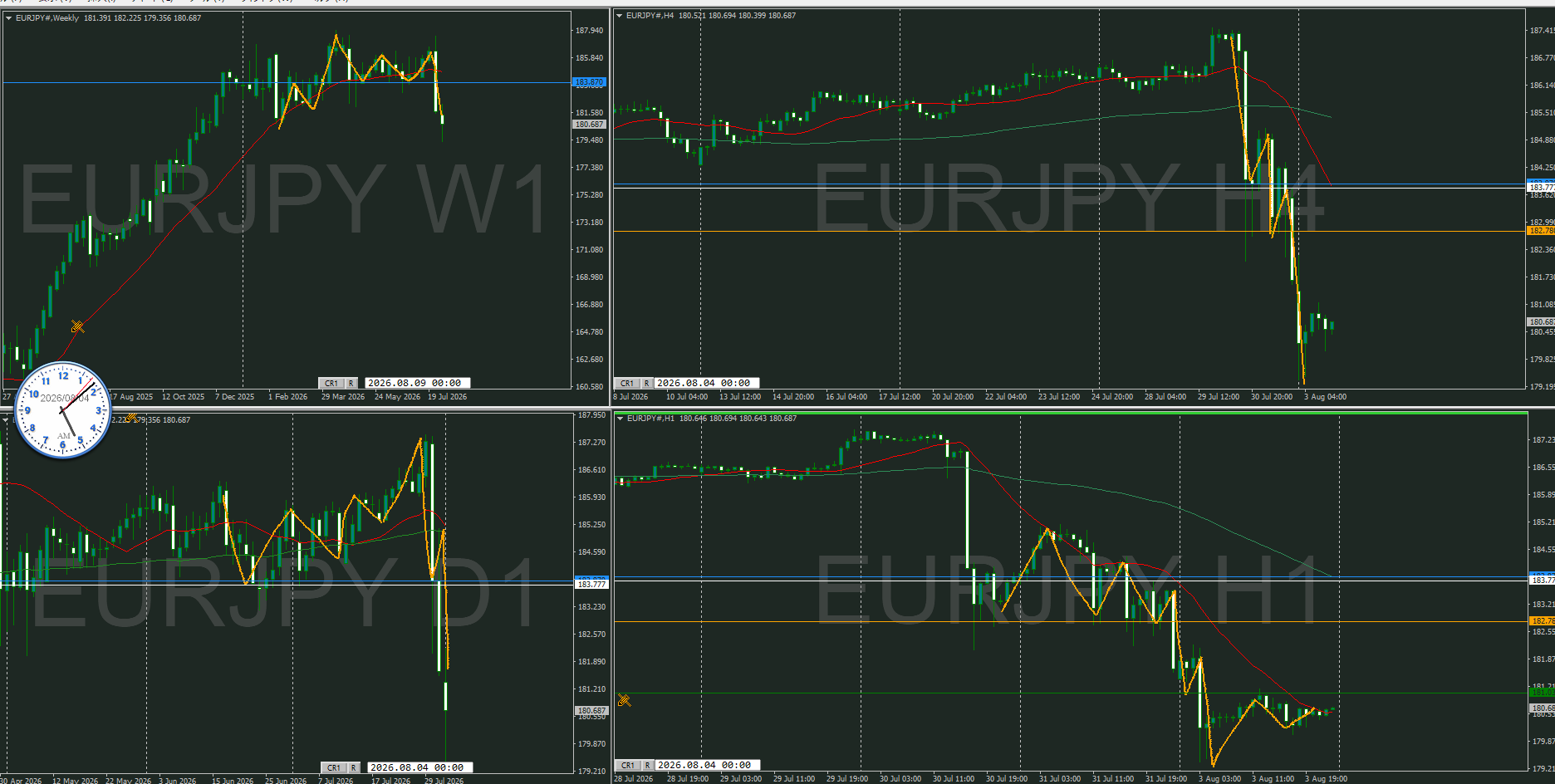Click the 17 Jul 2026 date label
Viewport: 1555px width, 784px height.
coord(390,781)
